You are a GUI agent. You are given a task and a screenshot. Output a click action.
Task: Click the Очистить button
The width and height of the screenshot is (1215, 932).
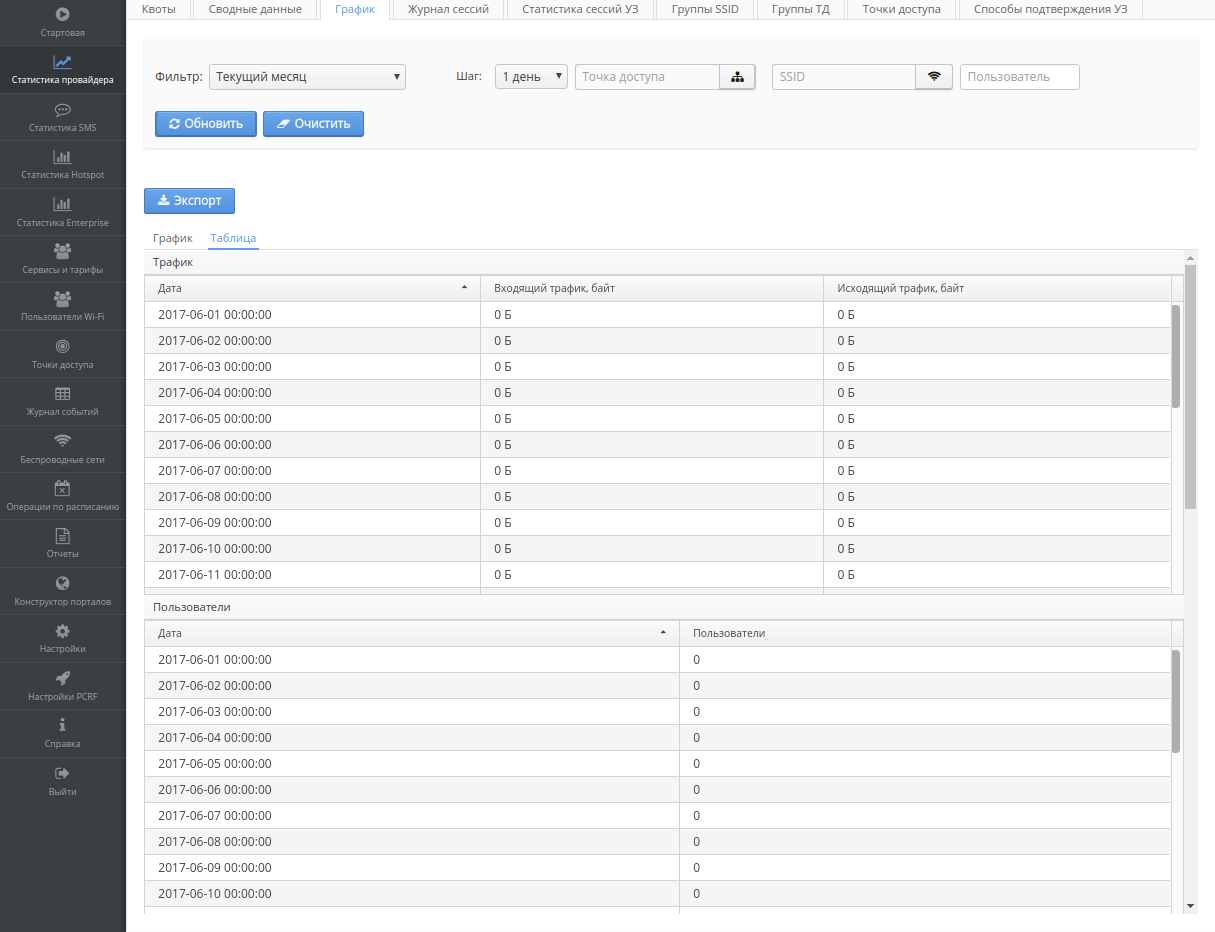coord(313,124)
